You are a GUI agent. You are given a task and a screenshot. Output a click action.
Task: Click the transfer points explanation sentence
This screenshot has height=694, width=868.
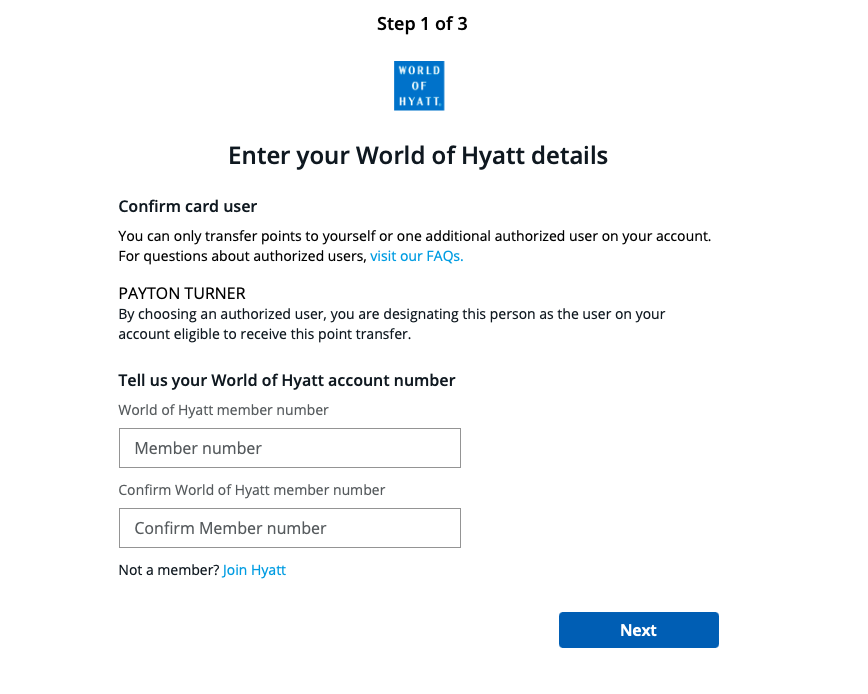click(417, 236)
